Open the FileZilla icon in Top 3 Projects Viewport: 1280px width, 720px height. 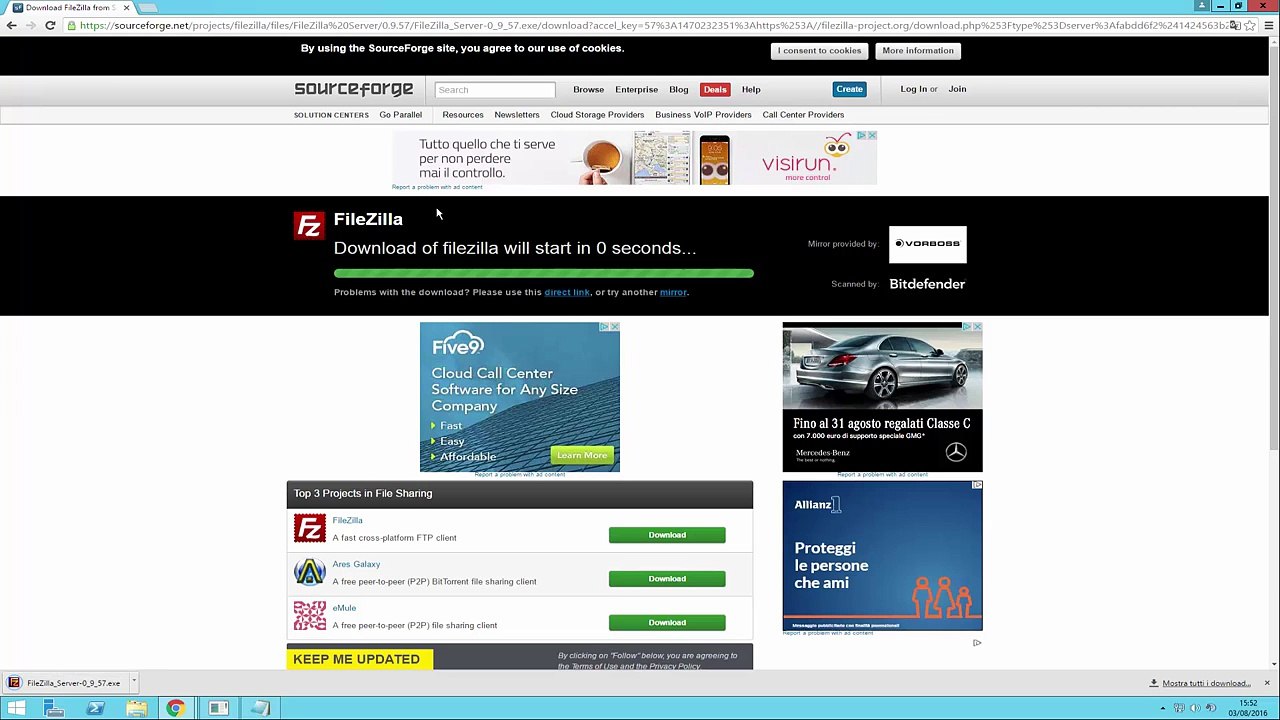[310, 528]
